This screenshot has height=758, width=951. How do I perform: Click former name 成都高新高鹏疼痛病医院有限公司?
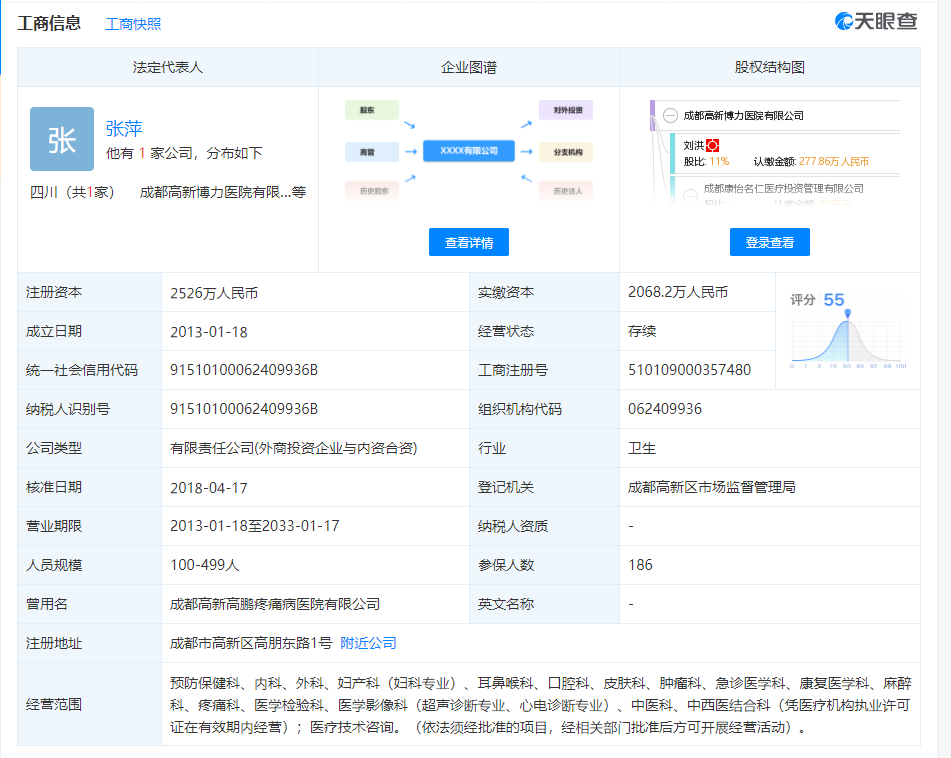(275, 604)
